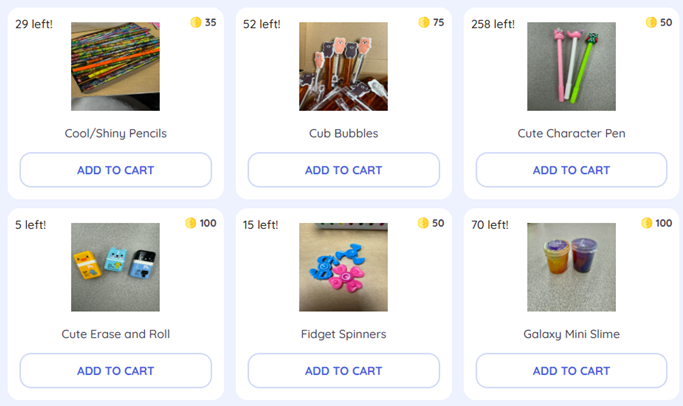Add Cool/Shiny Pencils to cart
This screenshot has width=683, height=406.
[x=115, y=170]
